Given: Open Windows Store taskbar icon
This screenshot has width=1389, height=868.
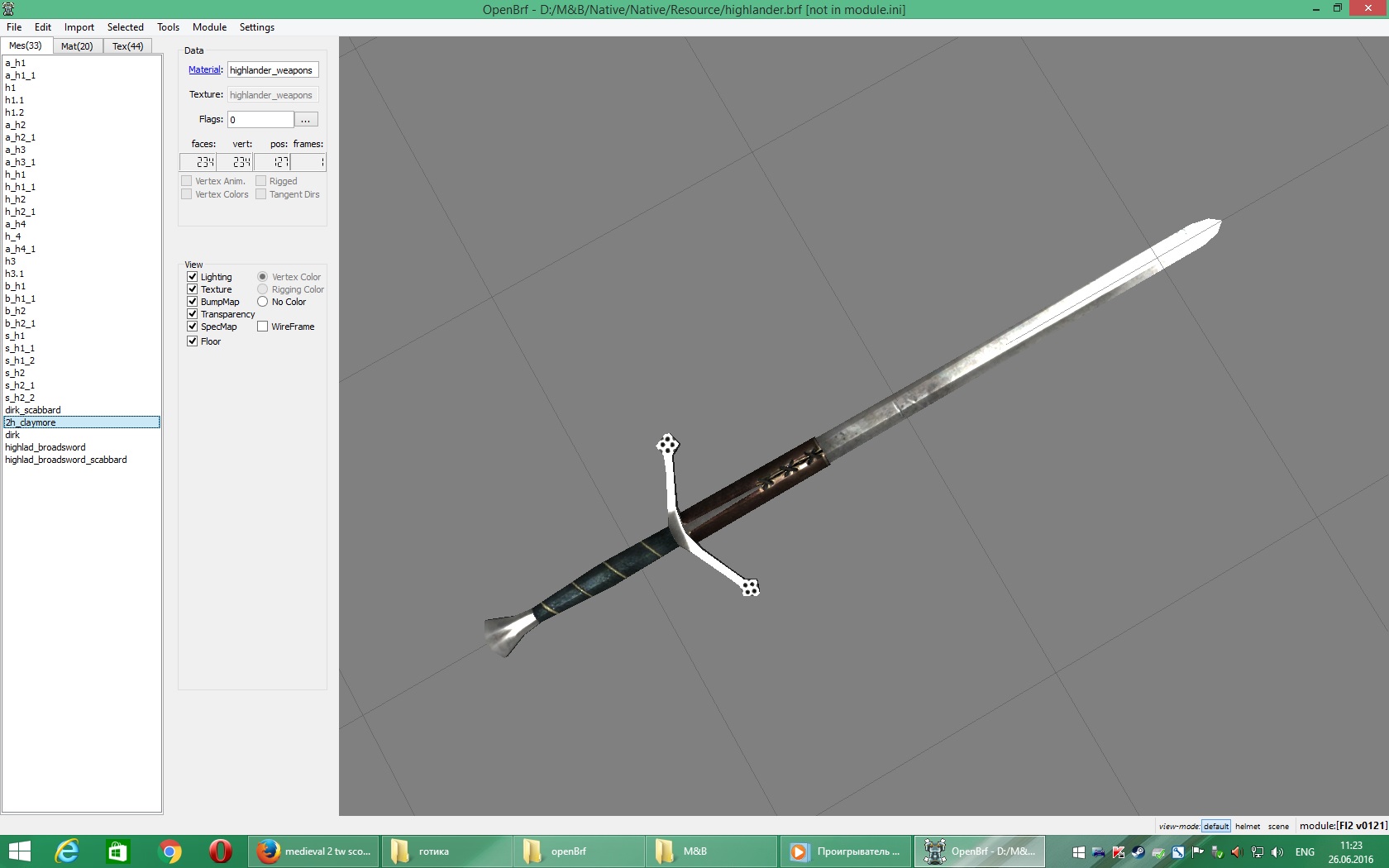Looking at the screenshot, I should (117, 851).
